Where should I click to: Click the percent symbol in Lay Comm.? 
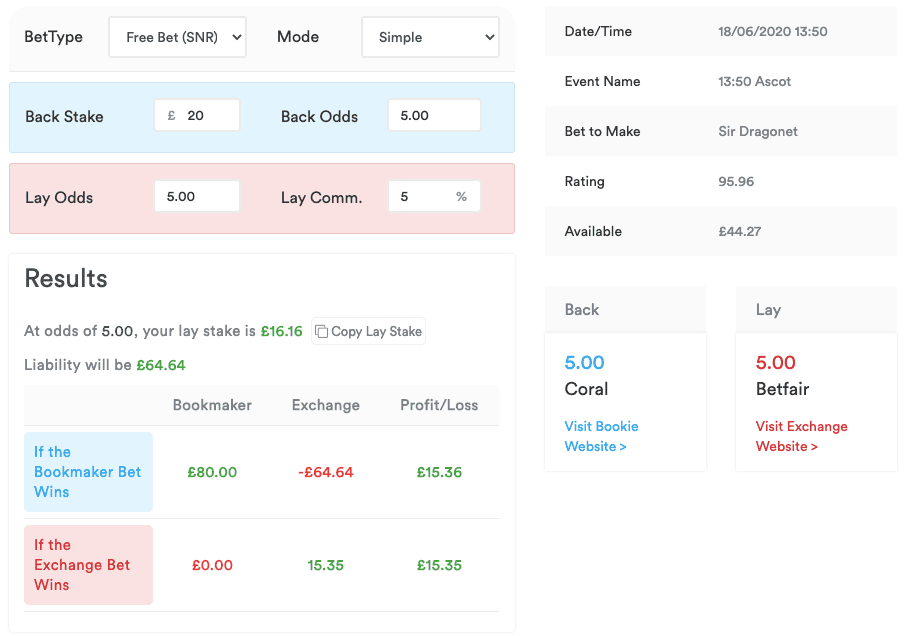coord(461,197)
